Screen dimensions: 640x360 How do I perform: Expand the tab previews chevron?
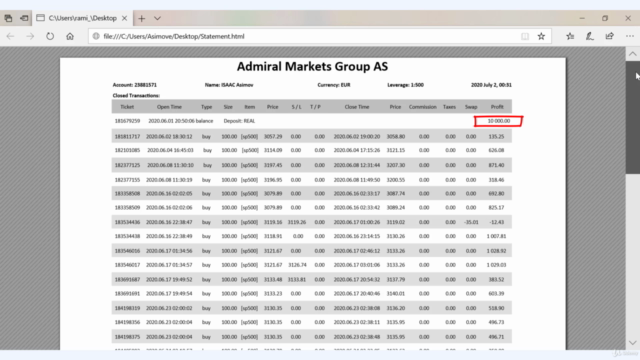click(x=157, y=18)
